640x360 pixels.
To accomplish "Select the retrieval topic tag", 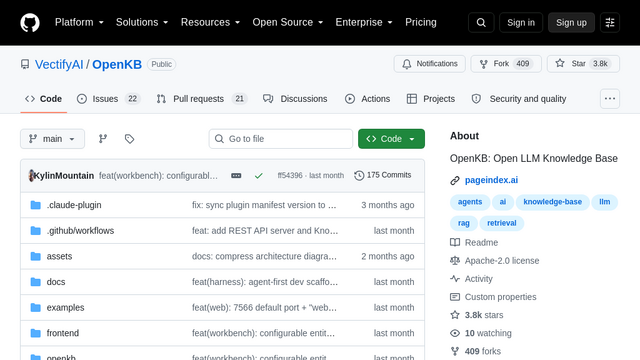I will coord(502,223).
